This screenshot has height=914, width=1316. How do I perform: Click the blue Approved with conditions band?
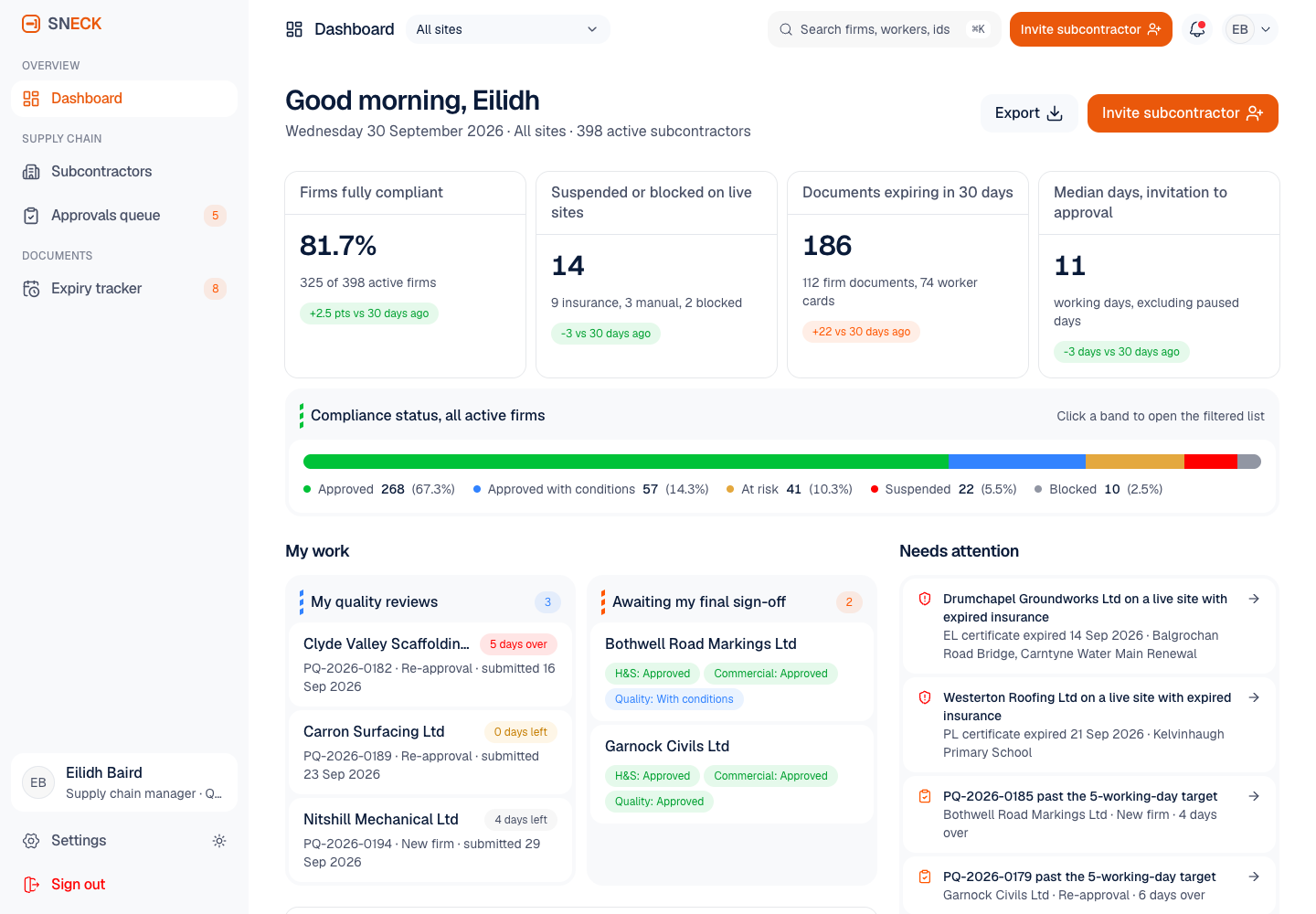coord(1016,462)
